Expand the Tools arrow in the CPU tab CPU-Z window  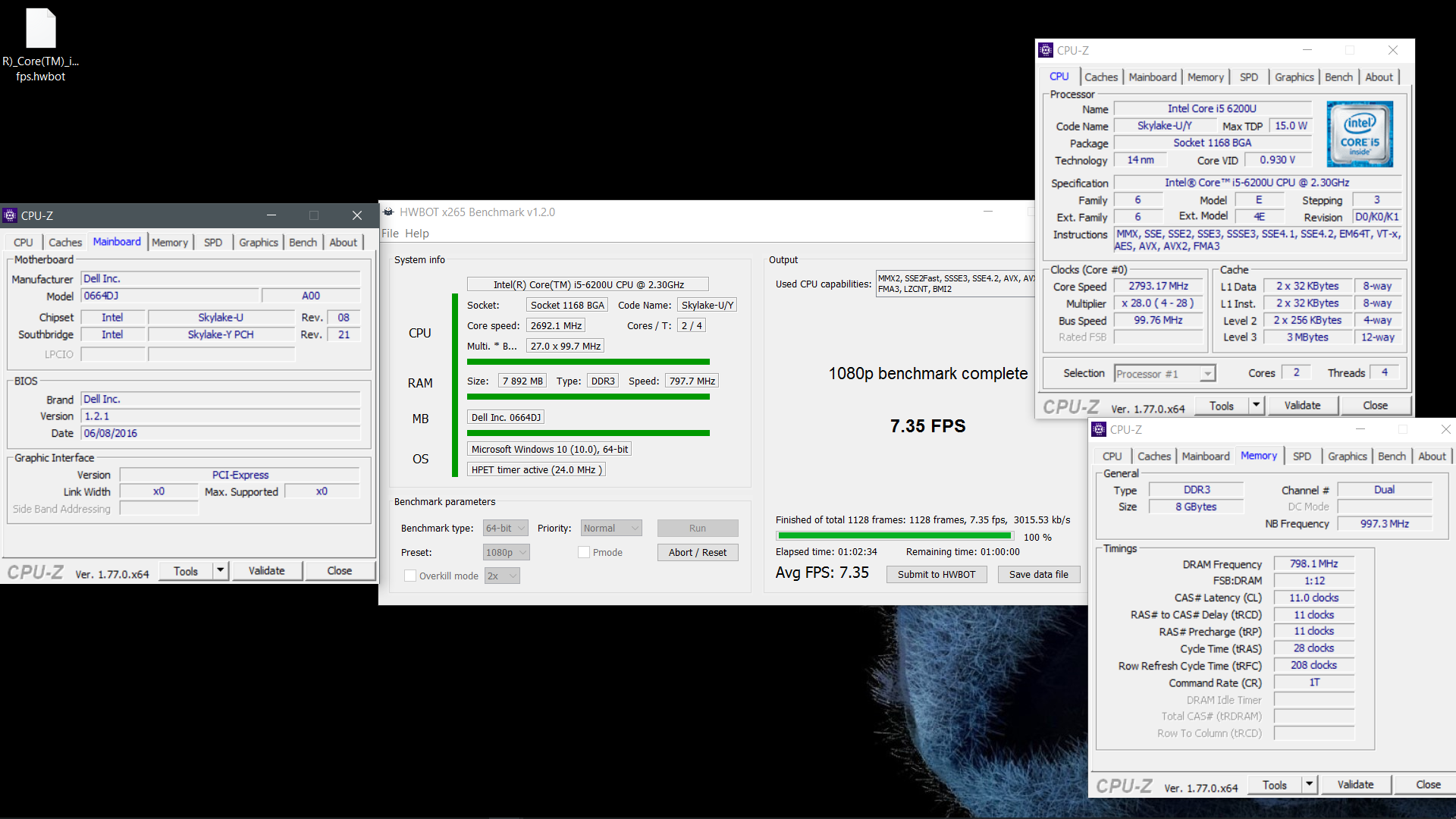pyautogui.click(x=1256, y=405)
